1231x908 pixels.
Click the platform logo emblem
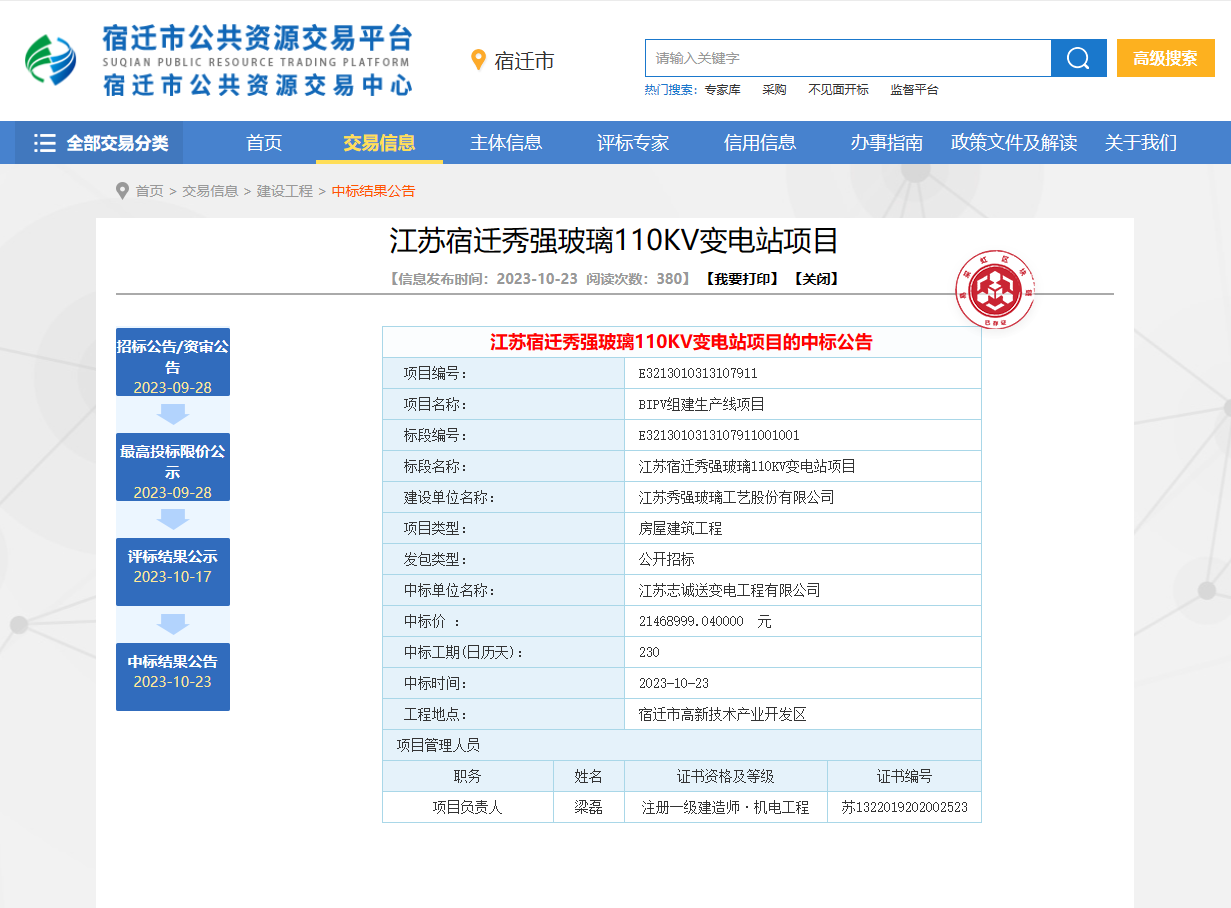coord(51,61)
